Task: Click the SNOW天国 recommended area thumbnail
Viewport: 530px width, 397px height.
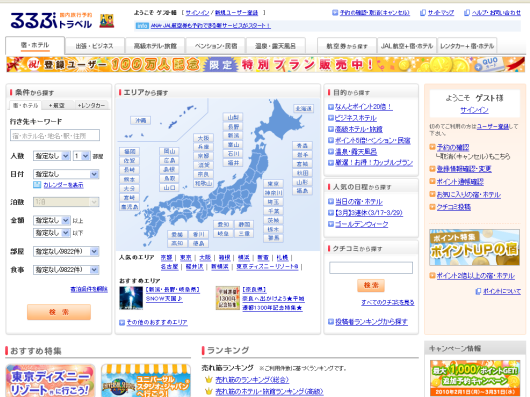Action: pyautogui.click(x=131, y=298)
